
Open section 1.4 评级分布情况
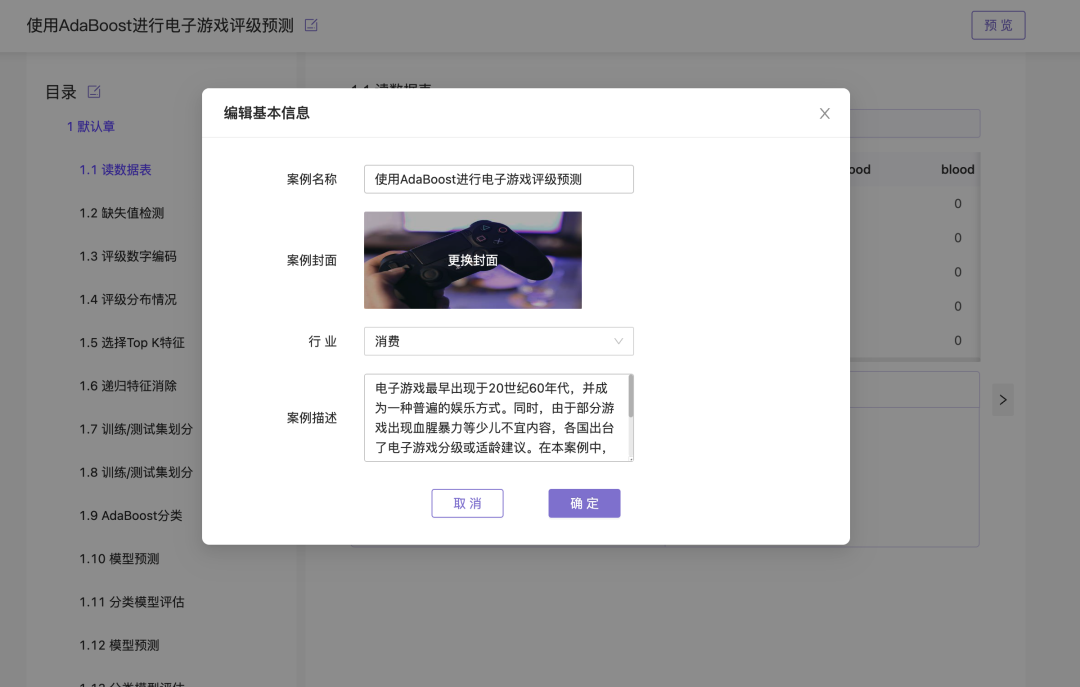(x=127, y=300)
